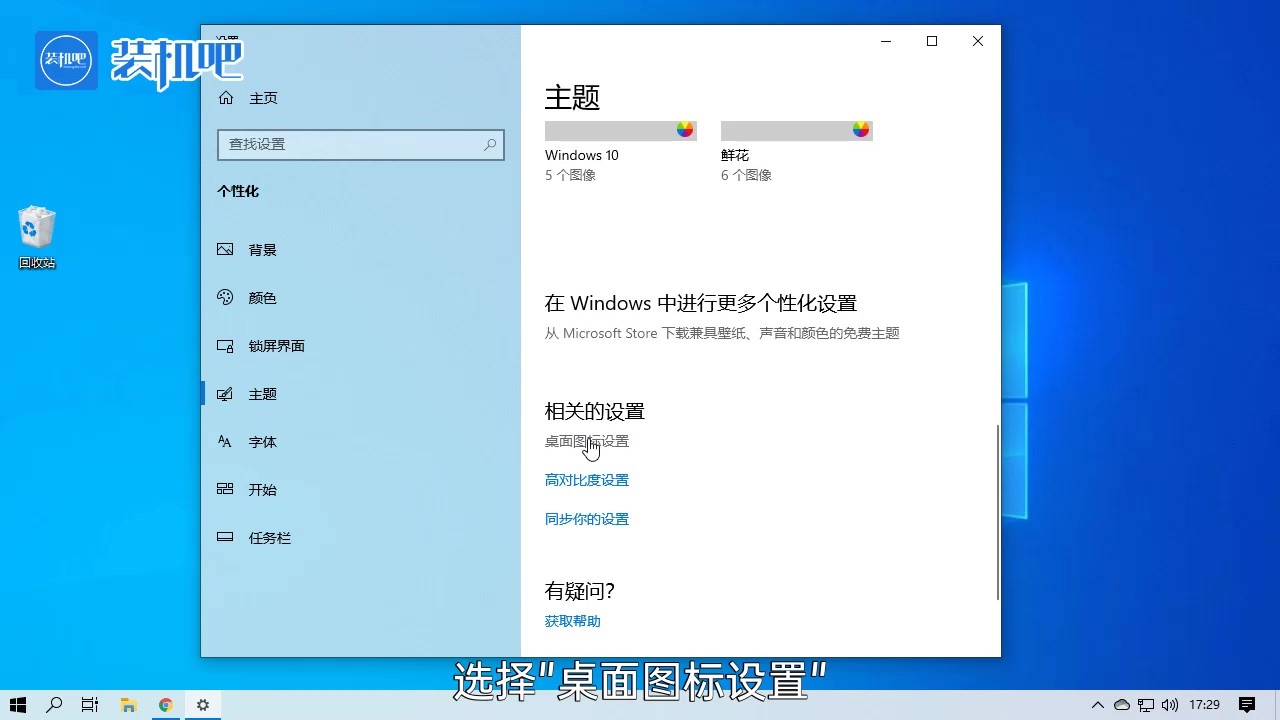Click the Home icon in Settings sidebar
This screenshot has width=1280, height=720.
[226, 98]
